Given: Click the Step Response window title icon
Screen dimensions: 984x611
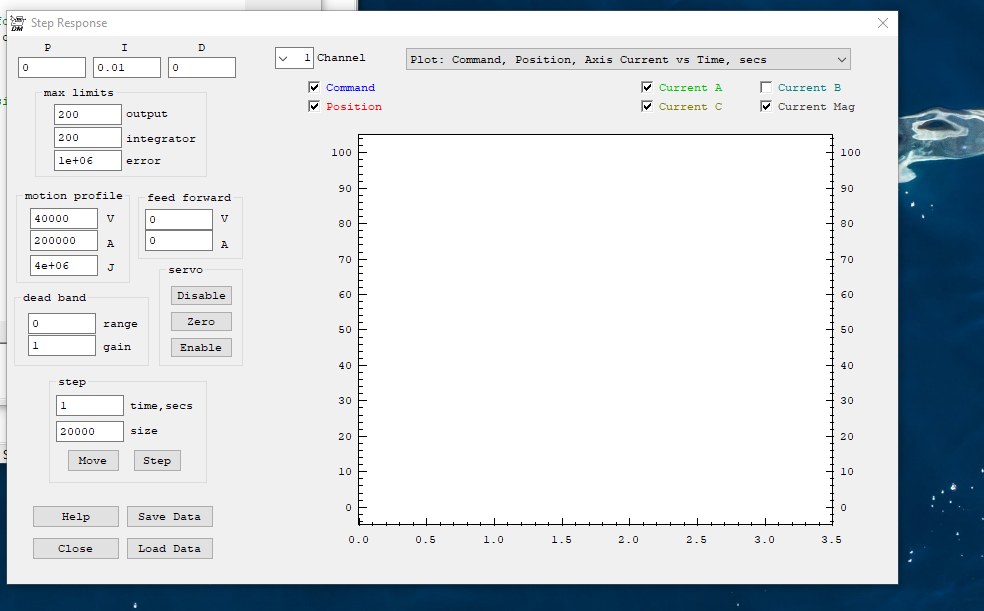Looking at the screenshot, I should (17, 23).
